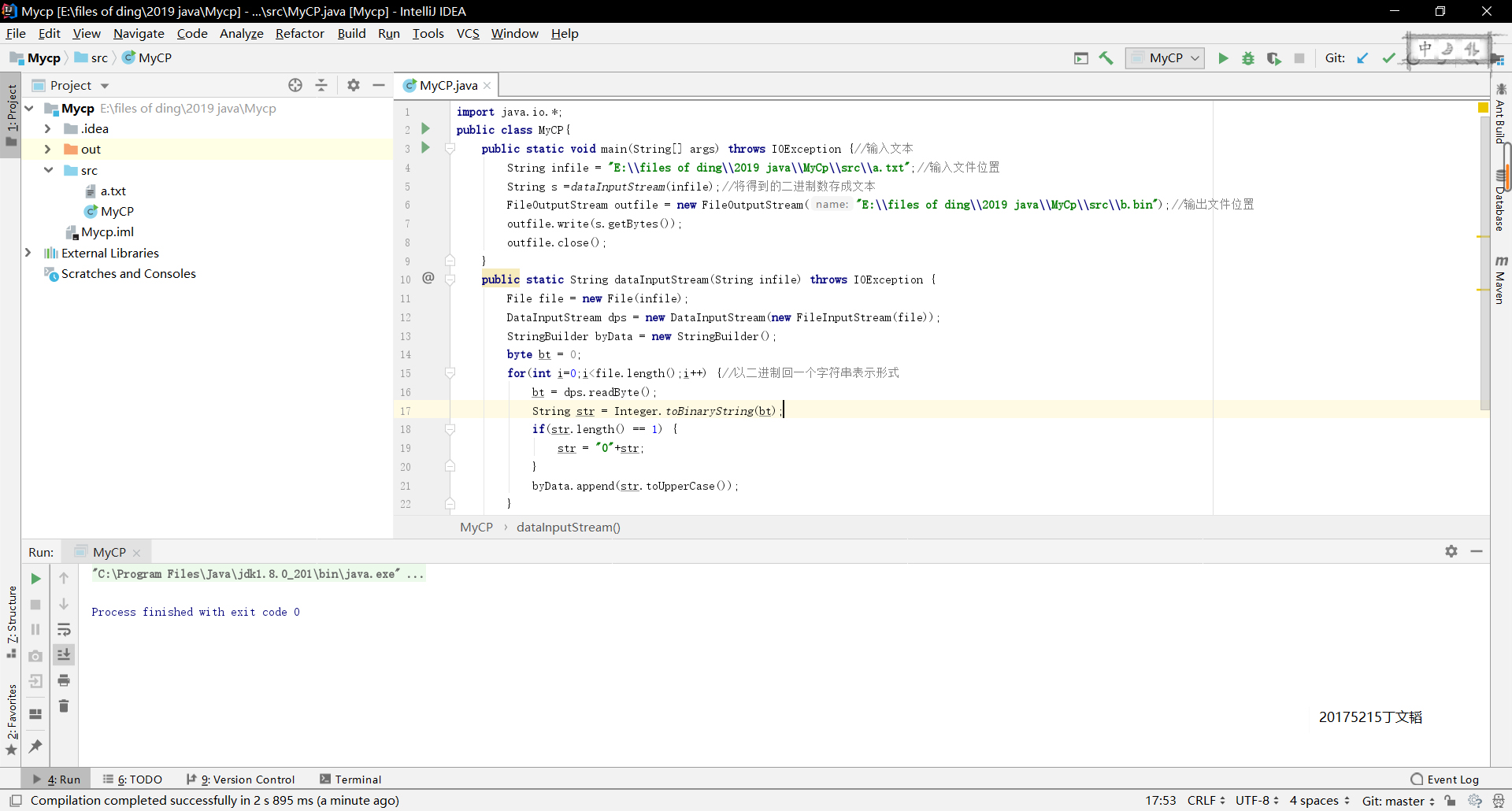
Task: Open the VCS menu
Action: tap(468, 33)
